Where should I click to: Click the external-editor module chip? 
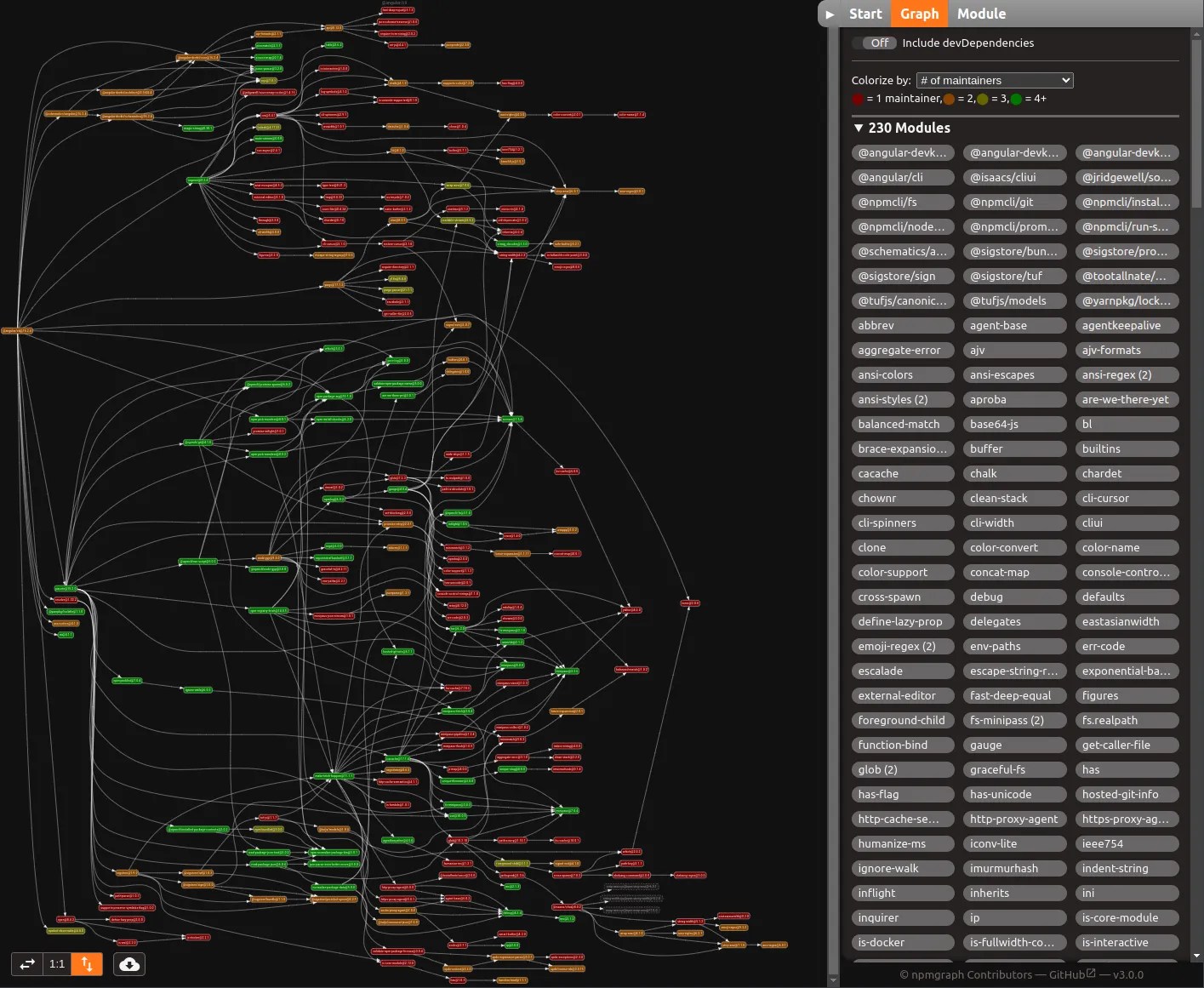tap(903, 695)
